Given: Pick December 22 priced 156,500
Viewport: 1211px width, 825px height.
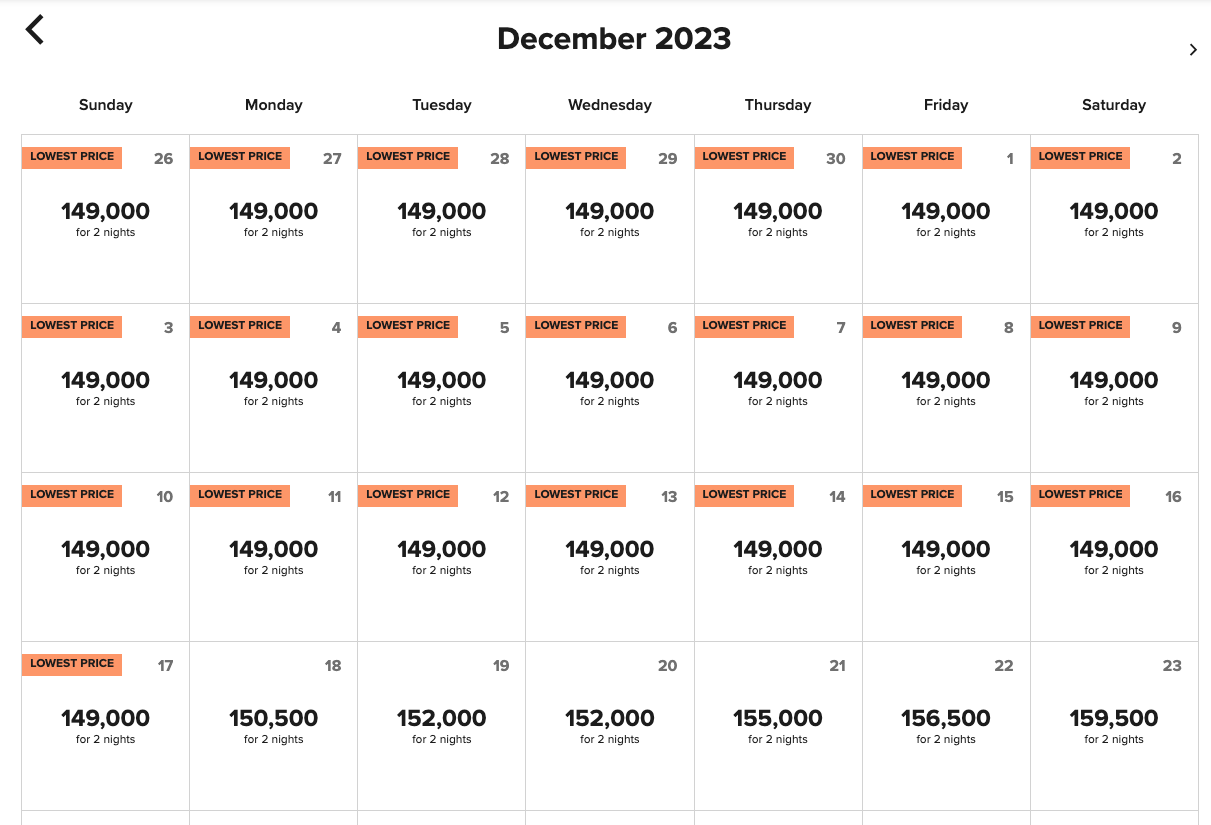Looking at the screenshot, I should [x=946, y=726].
